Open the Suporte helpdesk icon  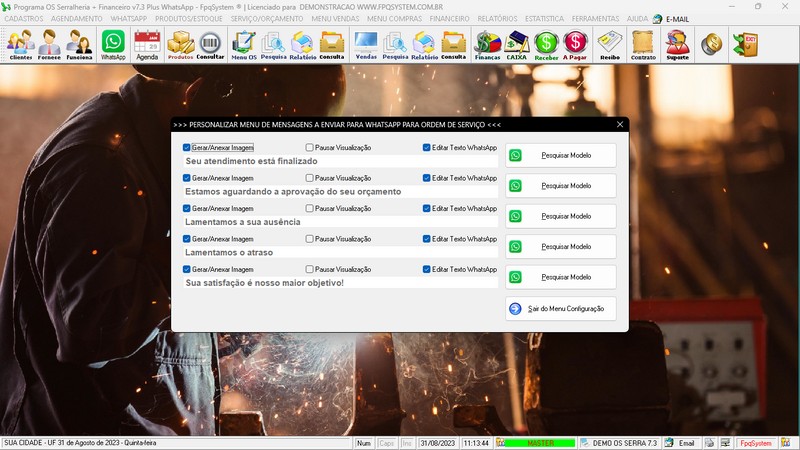point(678,45)
